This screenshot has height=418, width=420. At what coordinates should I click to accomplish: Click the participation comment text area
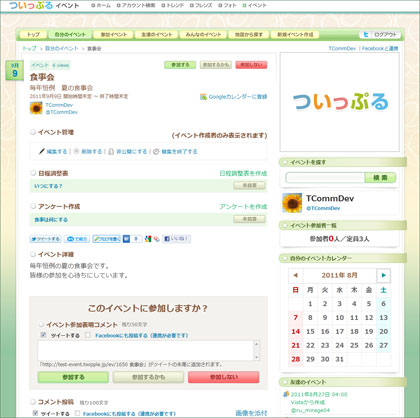pyautogui.click(x=146, y=350)
